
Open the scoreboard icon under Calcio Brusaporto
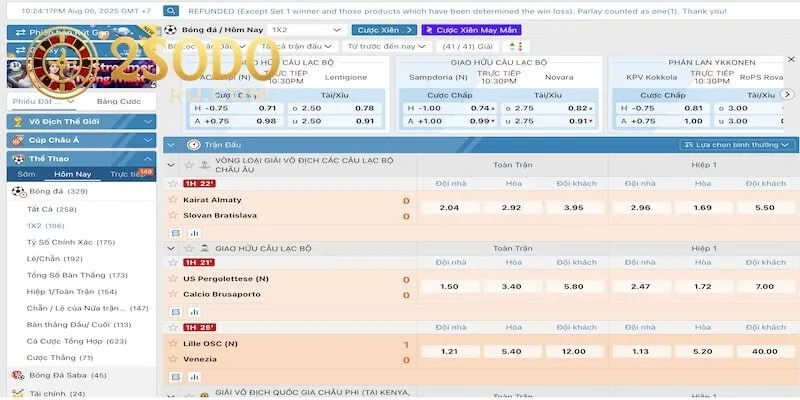174,312
